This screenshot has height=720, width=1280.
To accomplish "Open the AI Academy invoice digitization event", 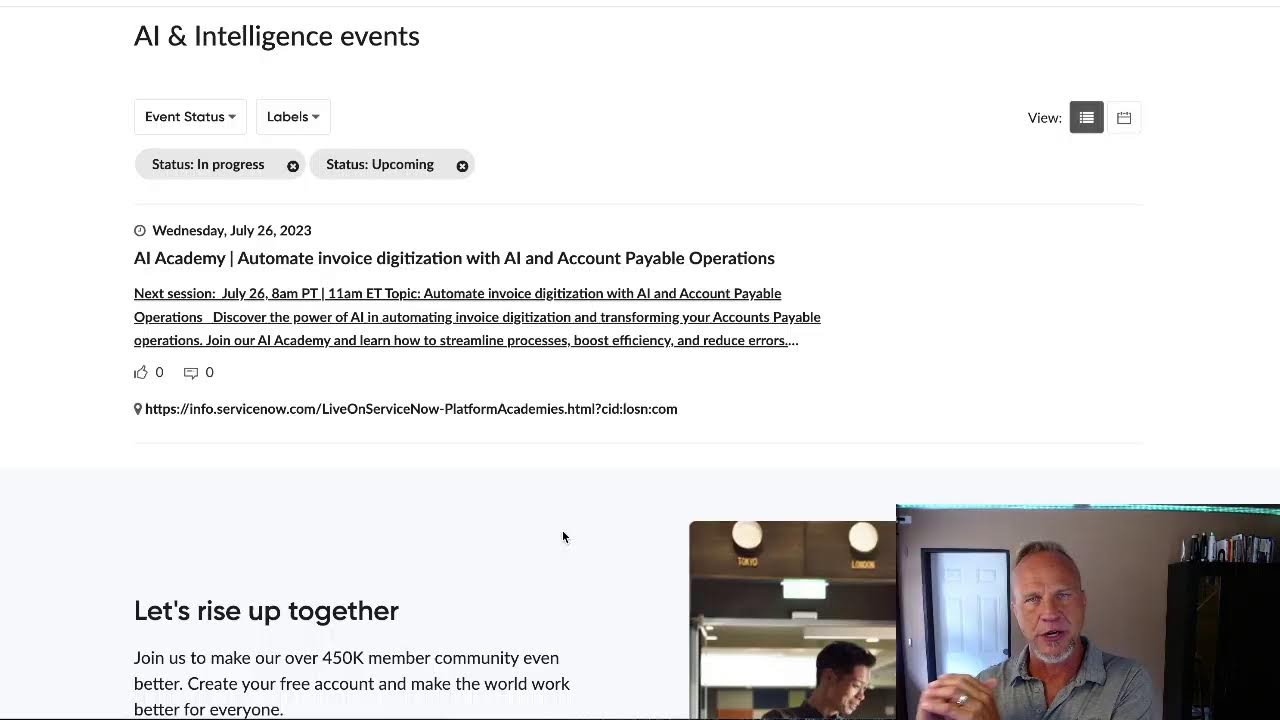I will coord(454,258).
